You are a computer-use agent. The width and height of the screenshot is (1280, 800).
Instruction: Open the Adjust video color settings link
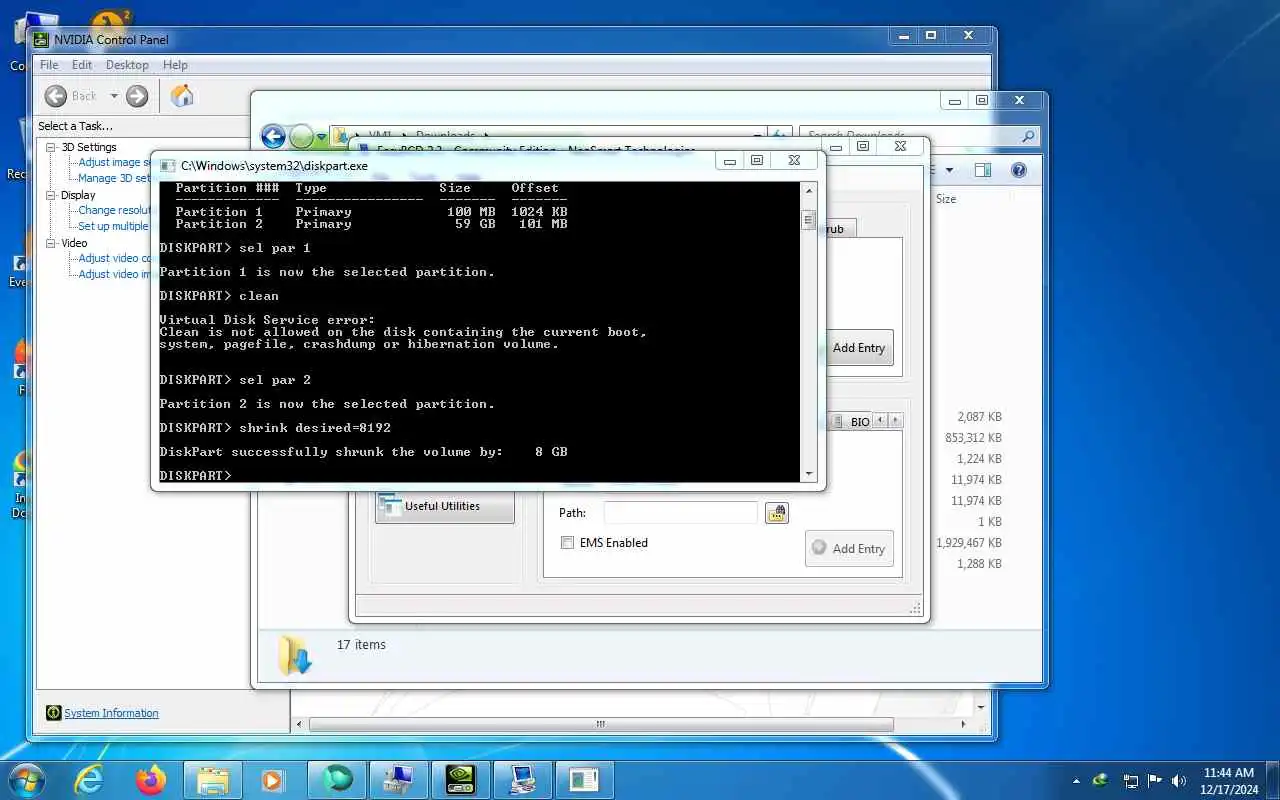click(x=114, y=258)
